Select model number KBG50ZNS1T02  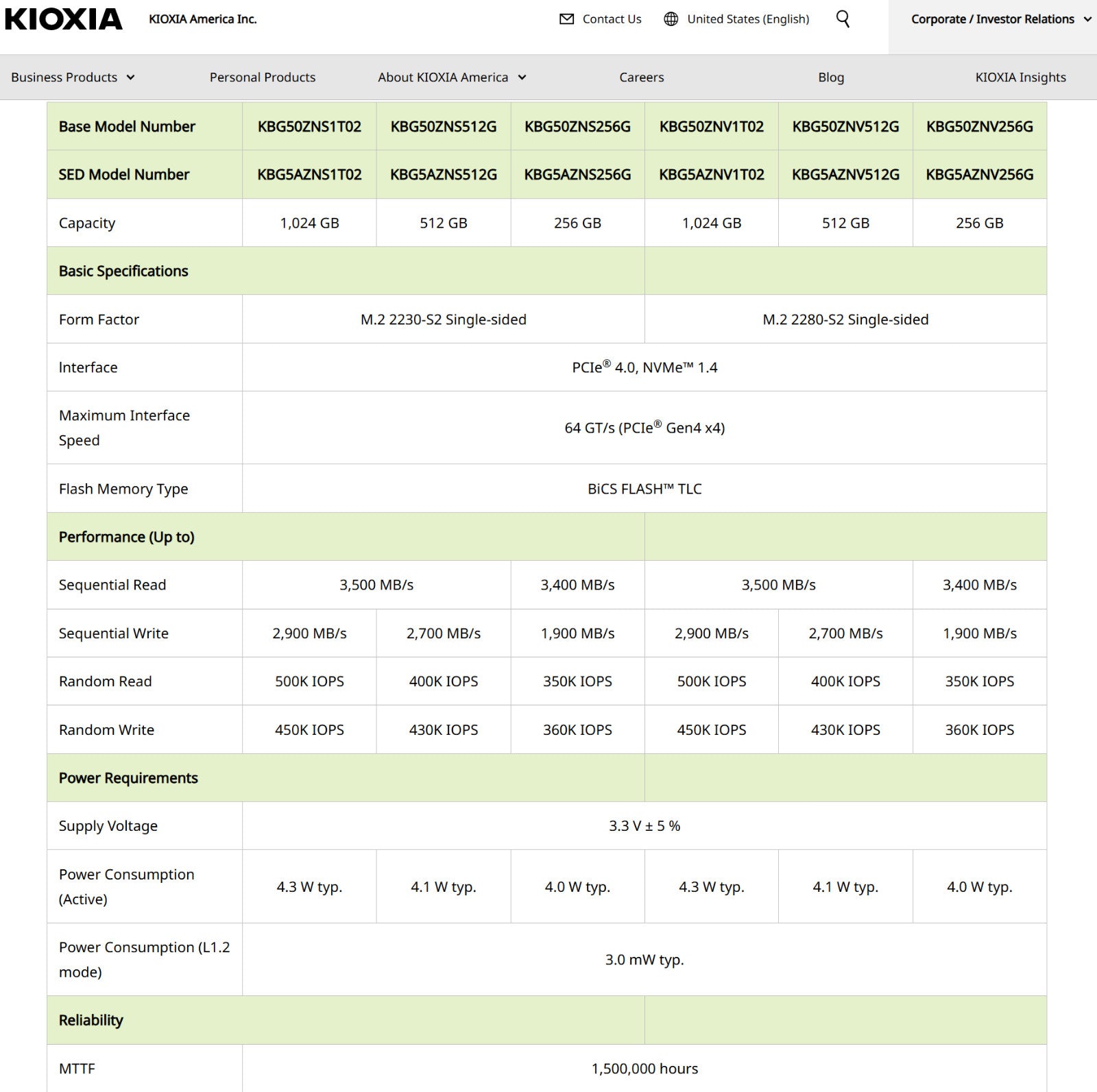(x=308, y=126)
